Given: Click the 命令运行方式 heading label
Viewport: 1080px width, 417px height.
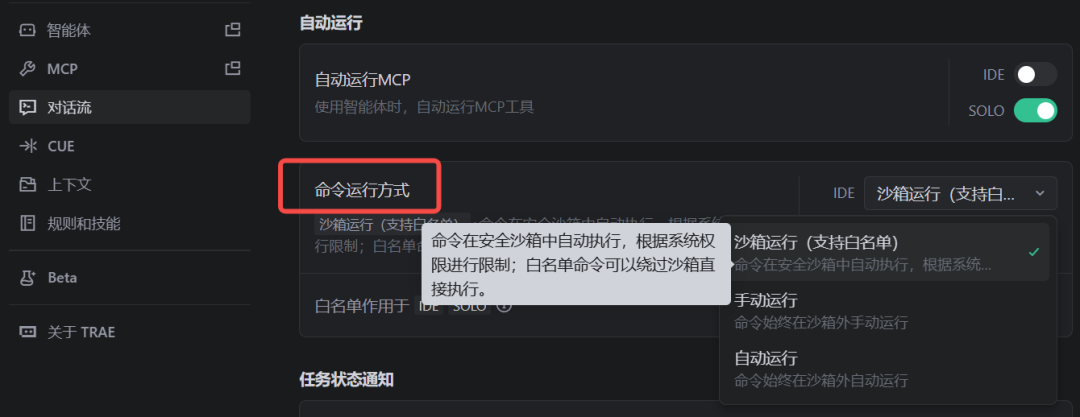Looking at the screenshot, I should 362,191.
